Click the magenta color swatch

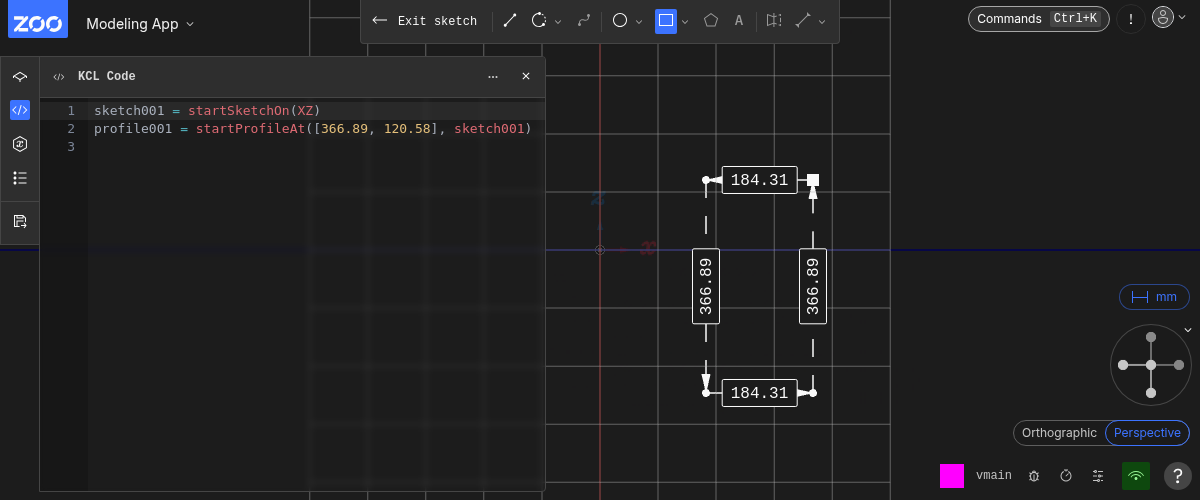[951, 476]
